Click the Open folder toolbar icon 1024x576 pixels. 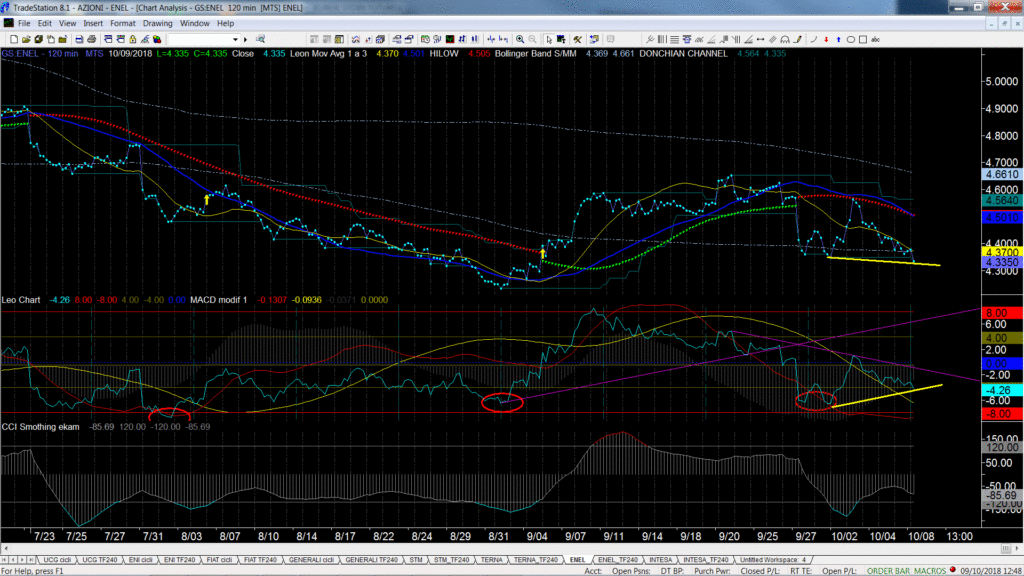26,39
